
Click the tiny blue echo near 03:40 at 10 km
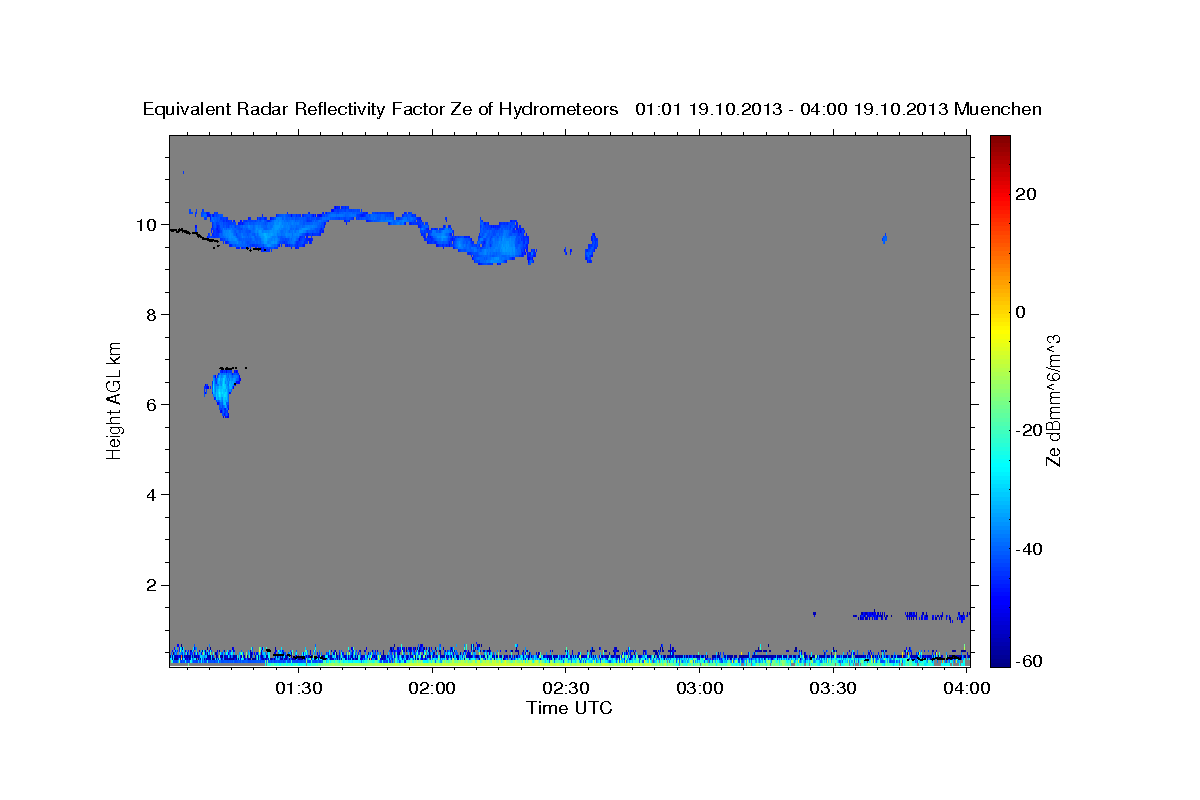[885, 238]
